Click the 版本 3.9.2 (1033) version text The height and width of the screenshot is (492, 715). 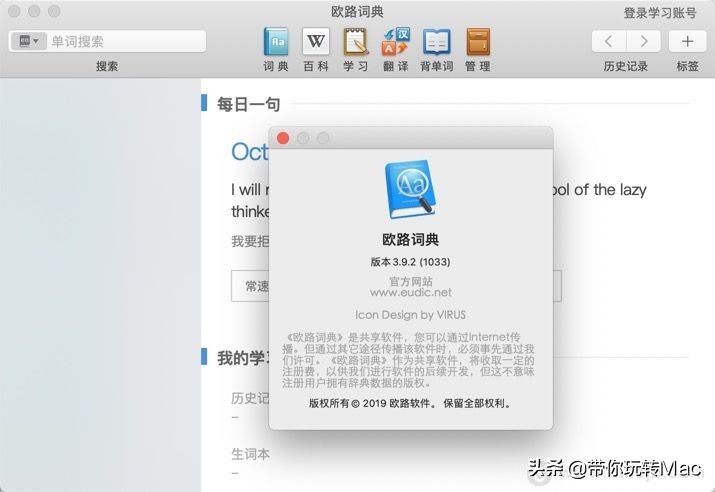(x=410, y=262)
